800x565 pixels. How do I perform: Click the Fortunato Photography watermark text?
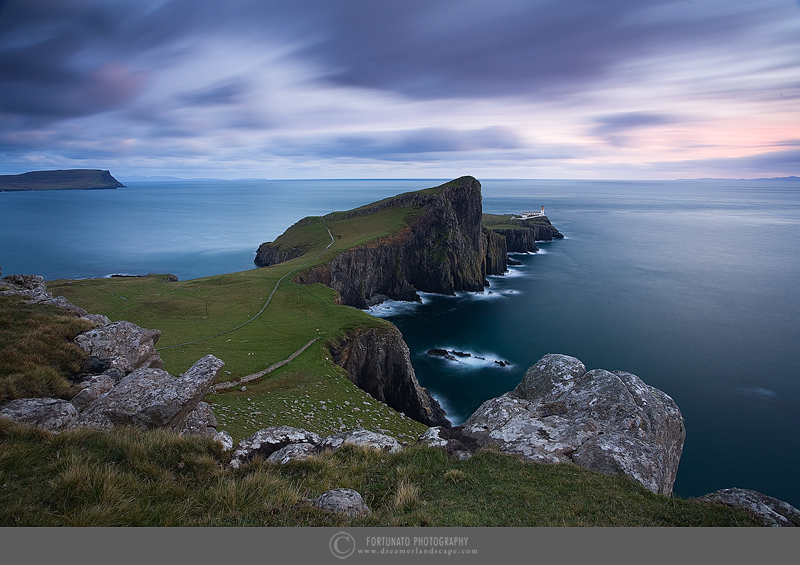(x=416, y=540)
